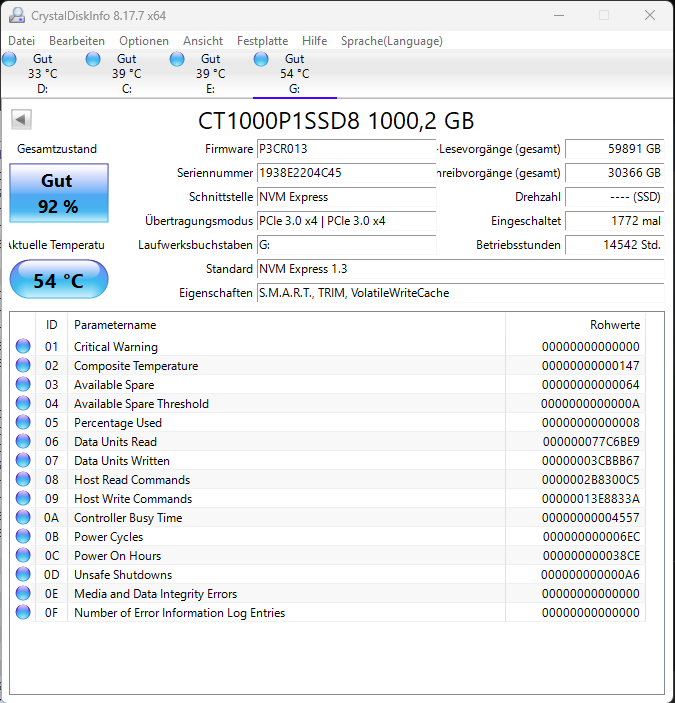Click raw value 00000000004557
The image size is (675, 703).
(591, 518)
